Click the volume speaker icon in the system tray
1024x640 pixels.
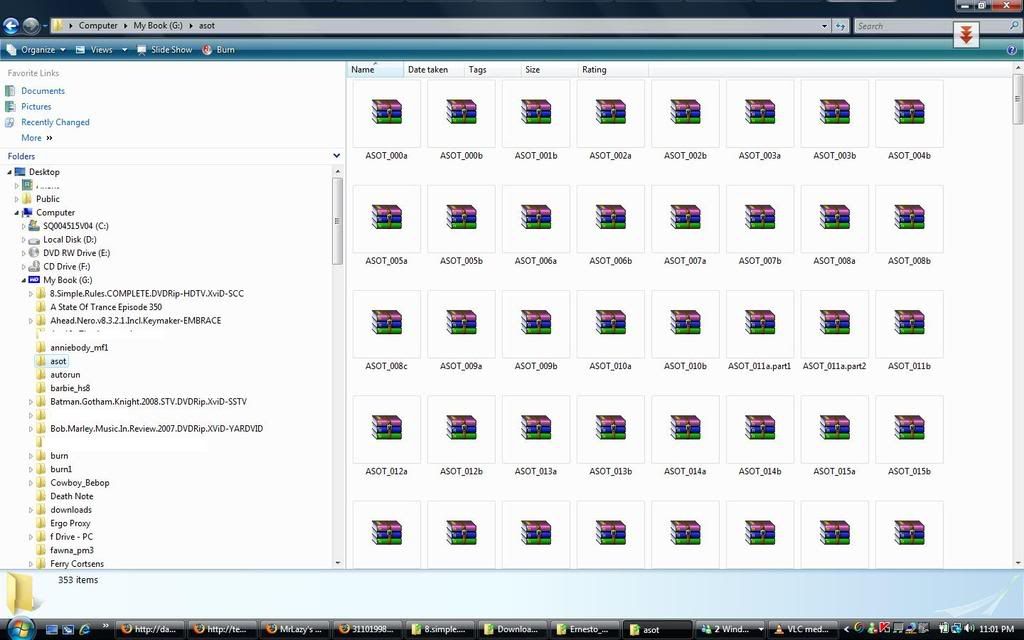click(968, 629)
